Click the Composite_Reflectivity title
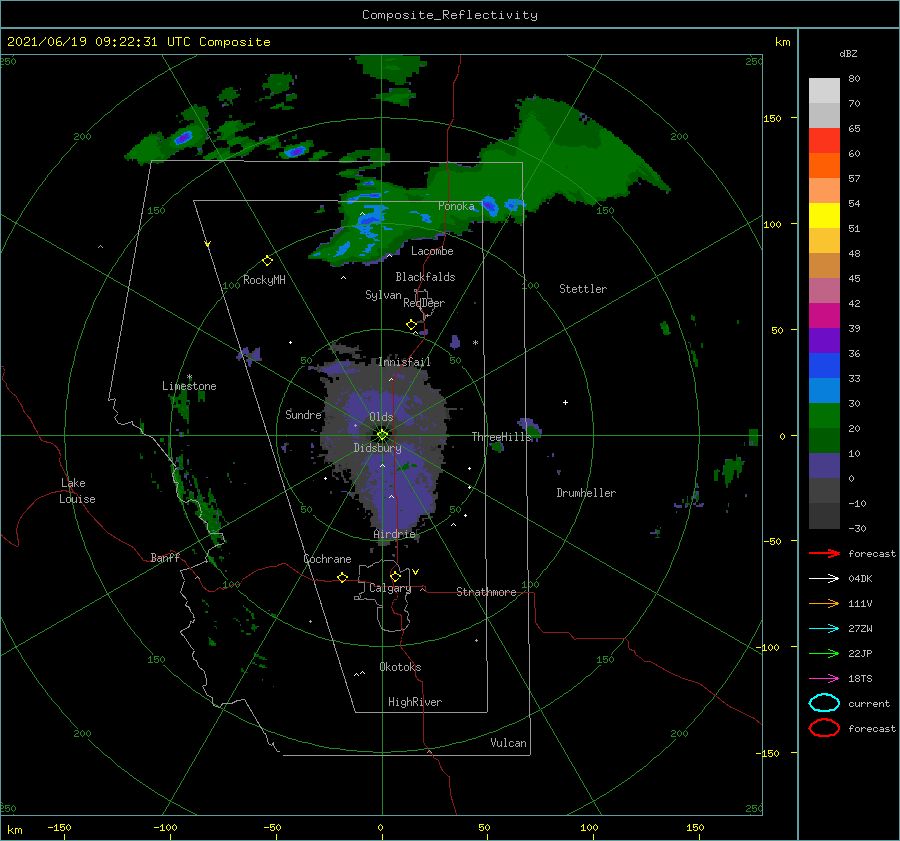Screen dimensions: 900x841 coord(450,15)
